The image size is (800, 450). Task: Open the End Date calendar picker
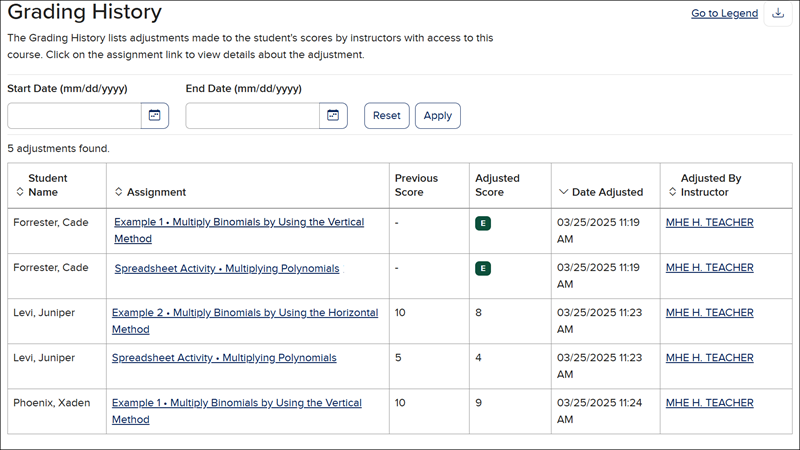point(333,115)
